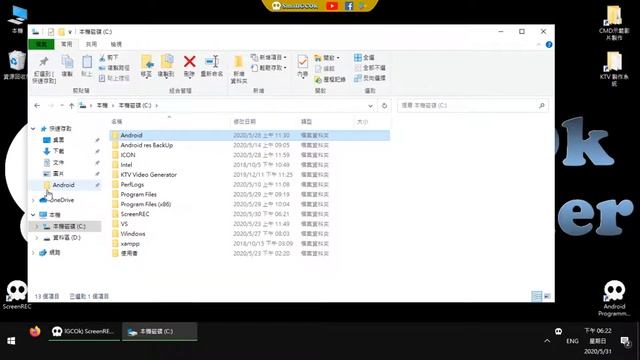Image resolution: width=640 pixels, height=360 pixels.
Task: Go back with the left arrow button
Action: tap(37, 106)
